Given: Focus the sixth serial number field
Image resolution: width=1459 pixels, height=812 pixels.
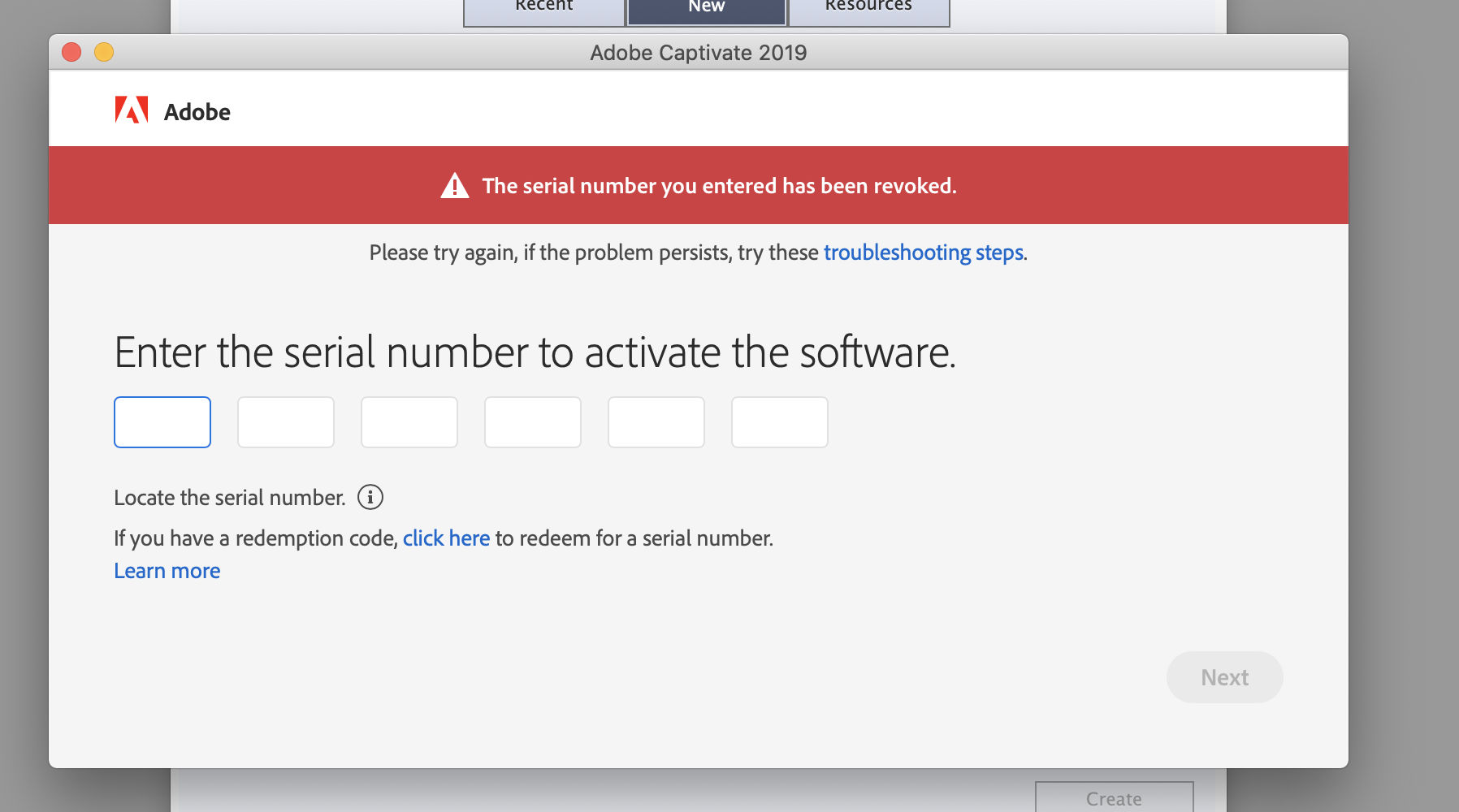Looking at the screenshot, I should (780, 422).
